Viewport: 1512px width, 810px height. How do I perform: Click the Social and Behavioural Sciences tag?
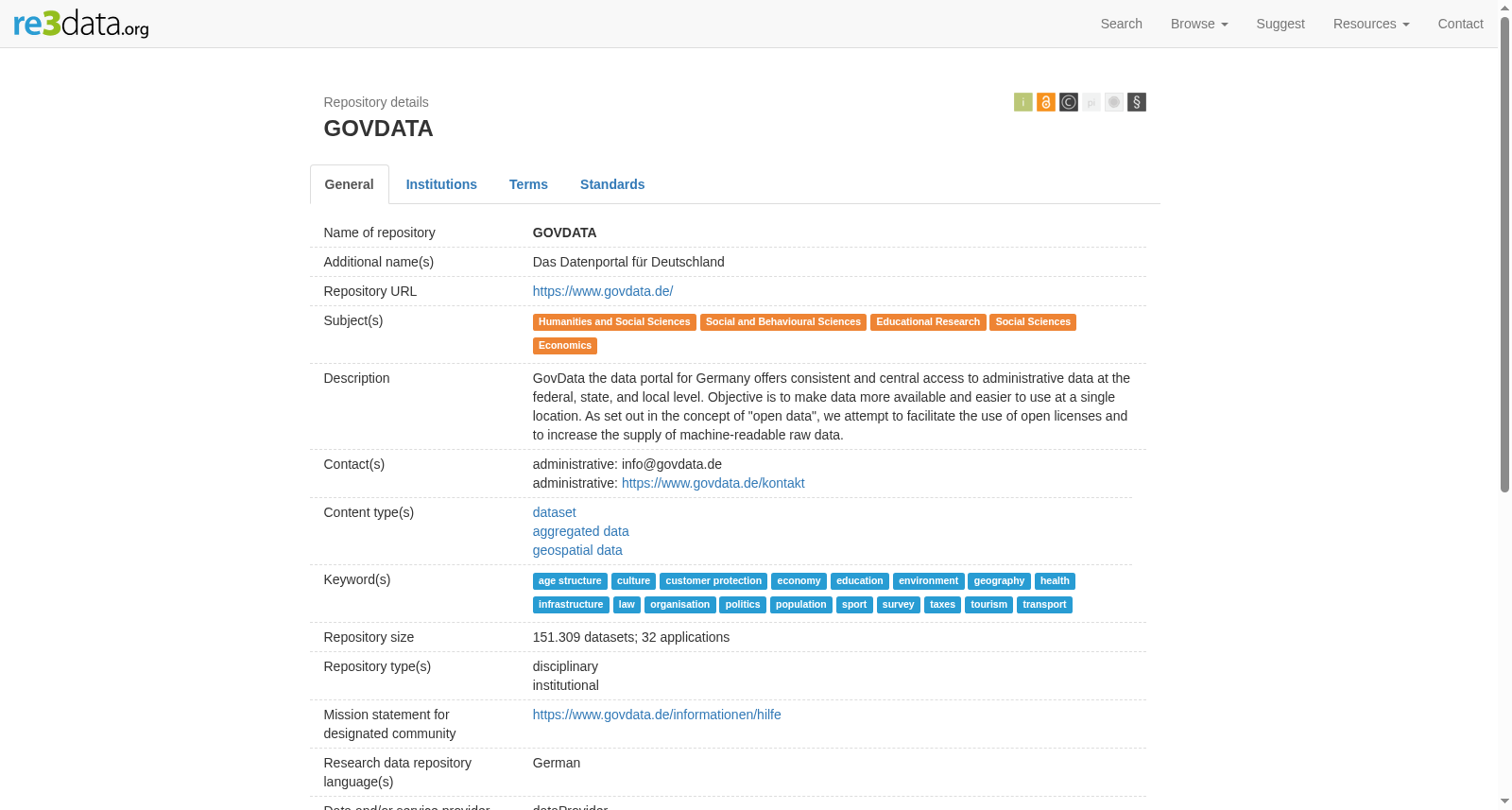pyautogui.click(x=783, y=322)
